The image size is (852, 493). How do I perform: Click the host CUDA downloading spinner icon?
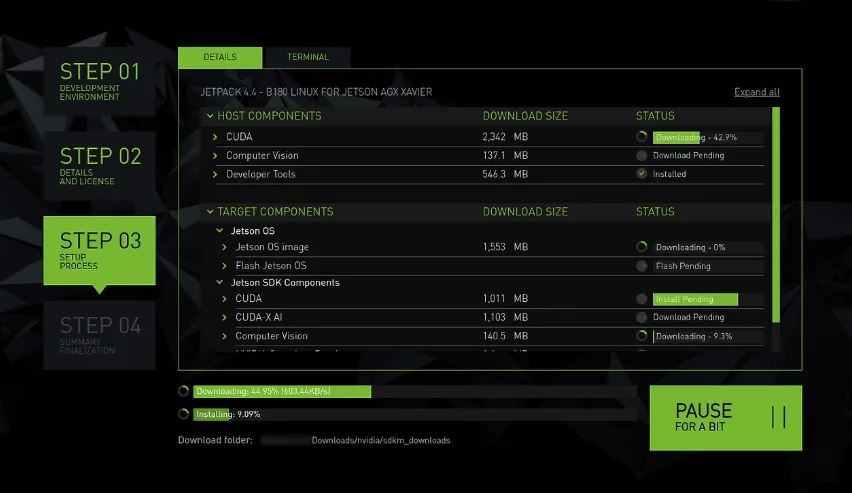tap(642, 137)
